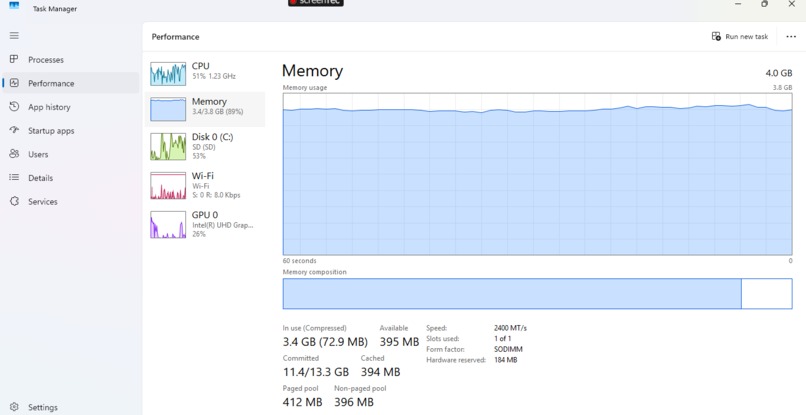Click the Performance icon in sidebar
The width and height of the screenshot is (806, 415).
coord(14,83)
